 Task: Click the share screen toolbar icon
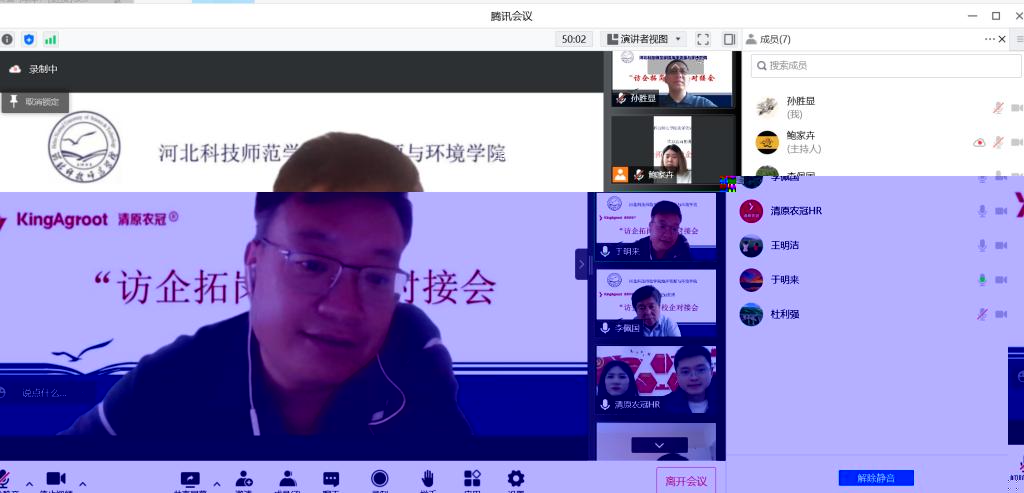[x=190, y=480]
